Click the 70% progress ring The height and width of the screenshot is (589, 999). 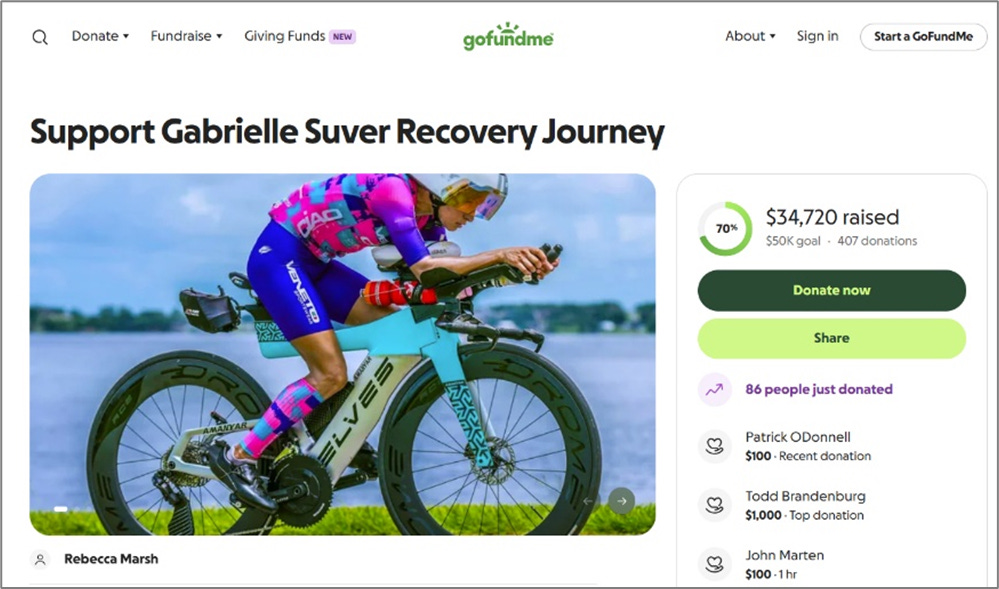[726, 229]
